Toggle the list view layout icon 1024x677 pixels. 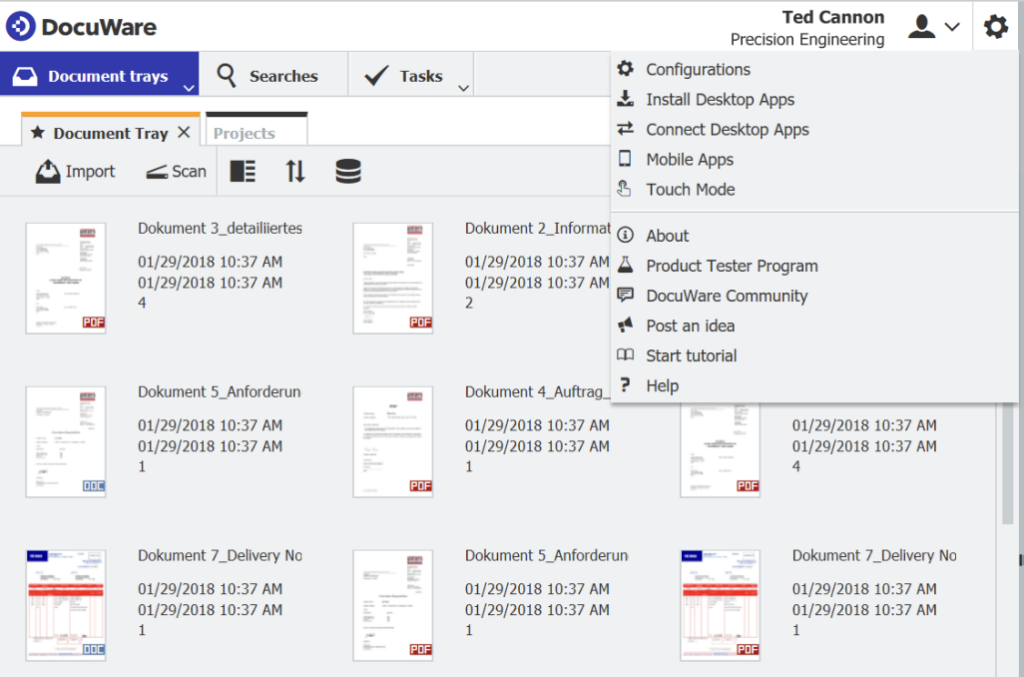[x=243, y=172]
